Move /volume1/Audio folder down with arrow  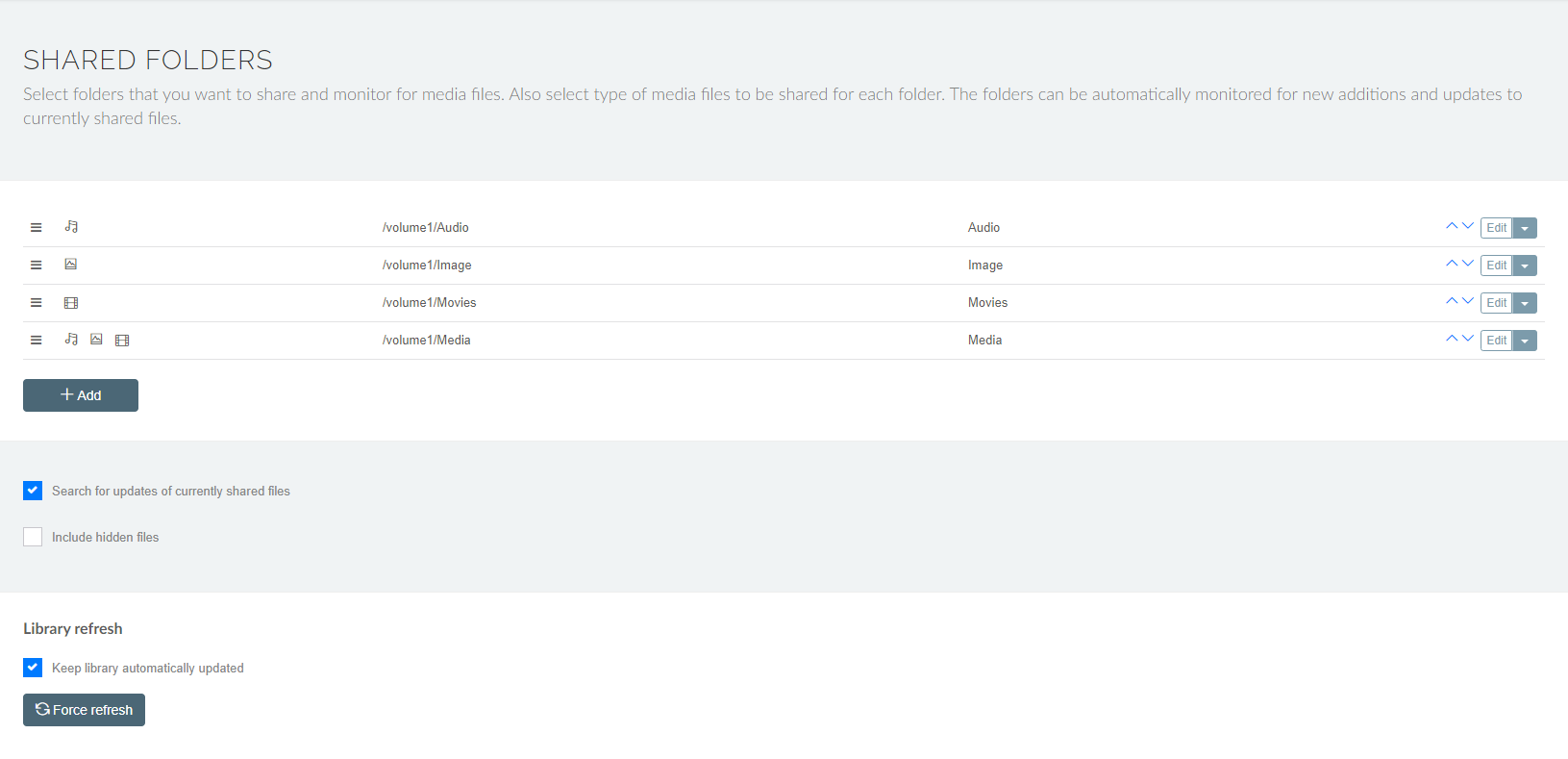coord(1467,226)
